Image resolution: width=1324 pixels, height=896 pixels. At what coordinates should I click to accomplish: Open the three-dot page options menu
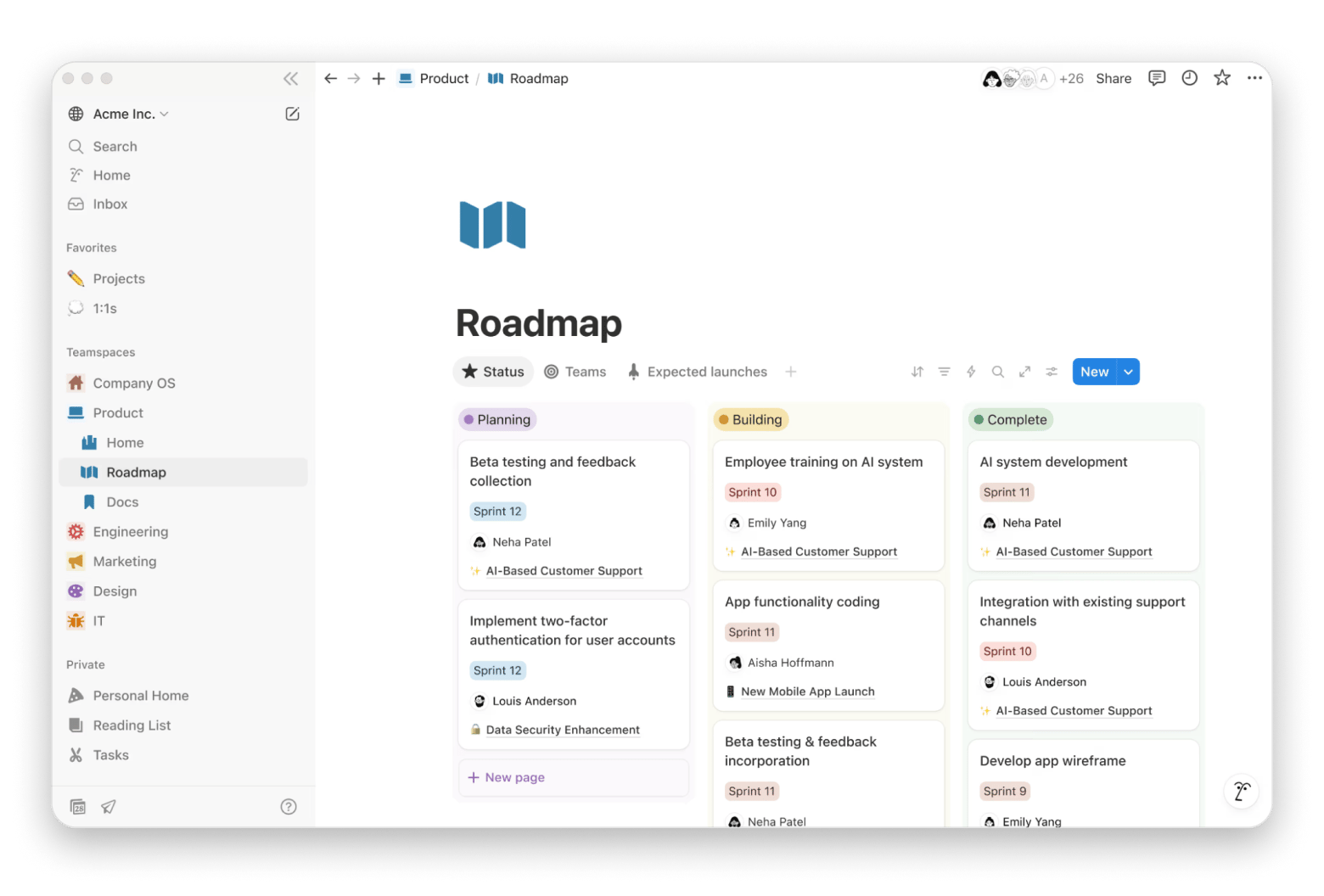[1254, 78]
